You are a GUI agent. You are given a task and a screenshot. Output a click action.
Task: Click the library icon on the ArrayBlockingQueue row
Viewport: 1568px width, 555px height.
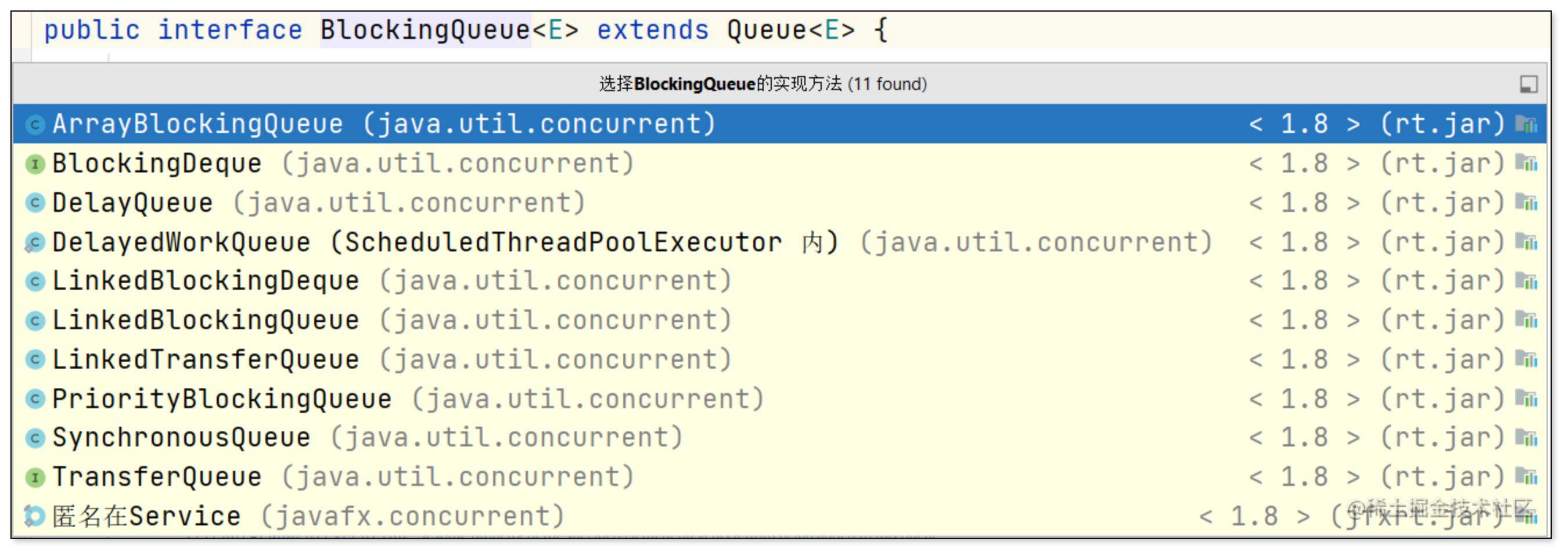(1526, 125)
